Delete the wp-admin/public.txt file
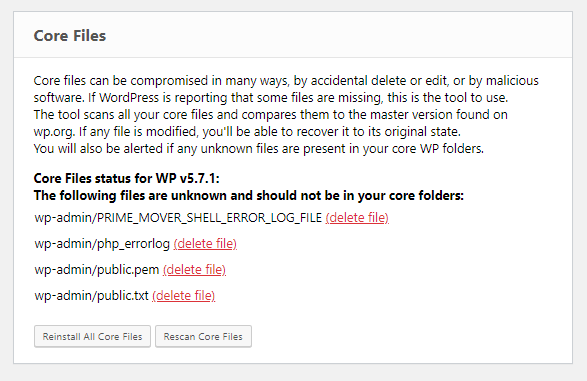This screenshot has width=587, height=381. pyautogui.click(x=183, y=296)
